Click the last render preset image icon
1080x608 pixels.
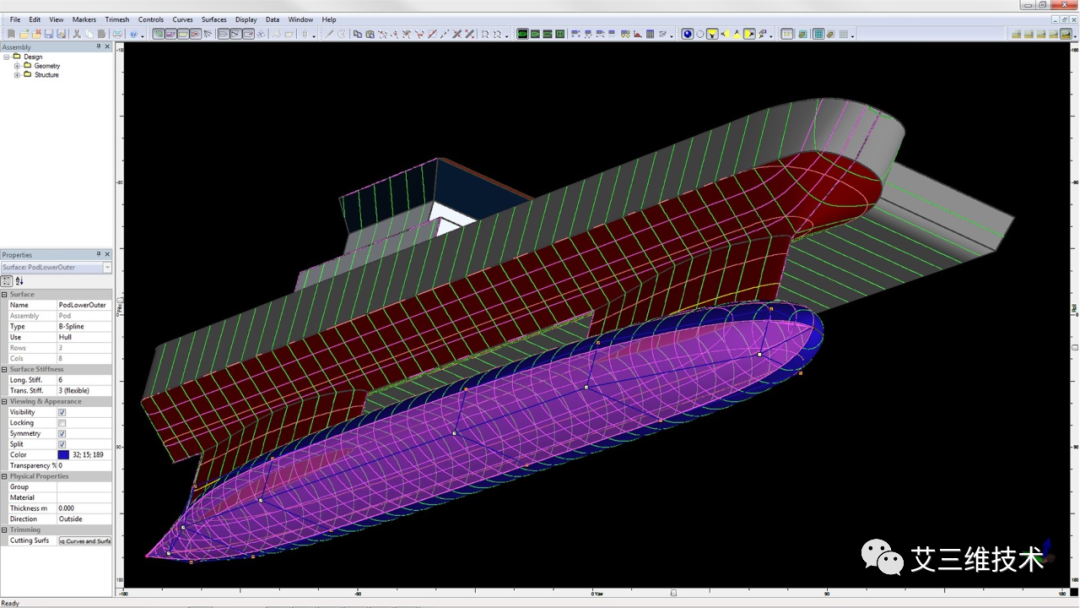[1066, 34]
